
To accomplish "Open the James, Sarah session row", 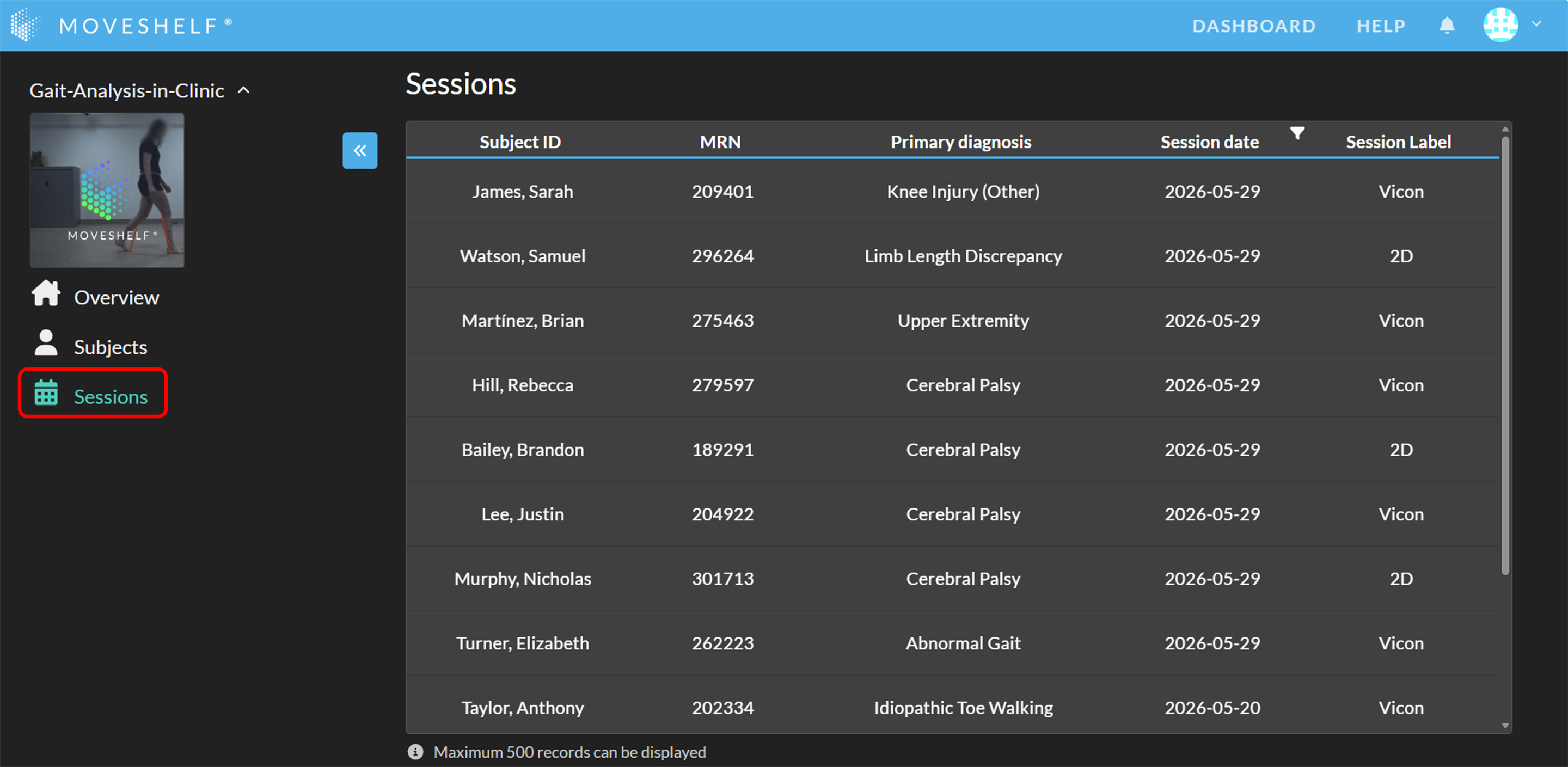I will [x=953, y=191].
